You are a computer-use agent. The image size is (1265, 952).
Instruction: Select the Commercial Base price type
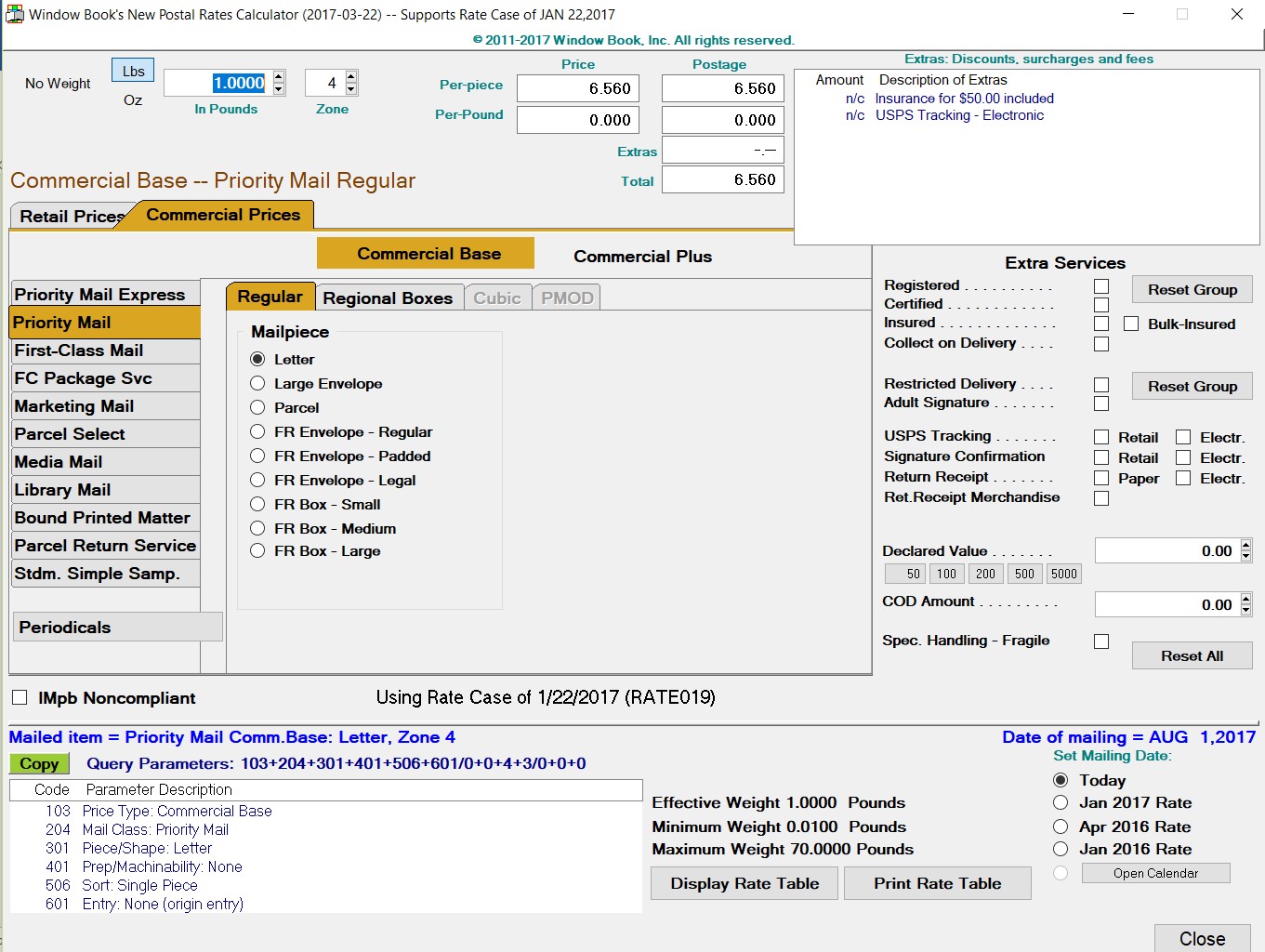(426, 253)
